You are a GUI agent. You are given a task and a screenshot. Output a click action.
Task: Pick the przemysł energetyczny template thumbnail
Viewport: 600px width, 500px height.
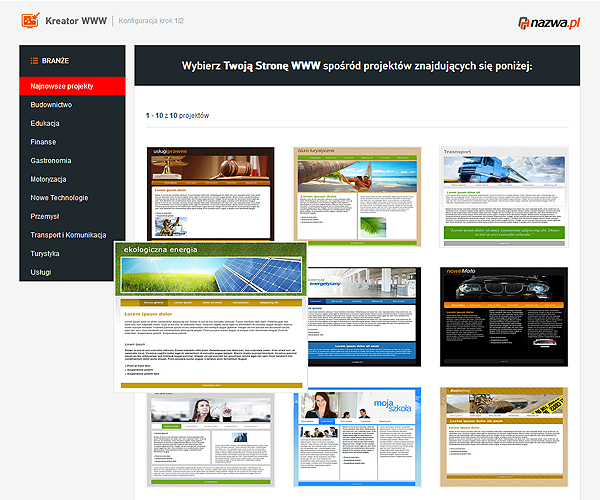point(364,317)
